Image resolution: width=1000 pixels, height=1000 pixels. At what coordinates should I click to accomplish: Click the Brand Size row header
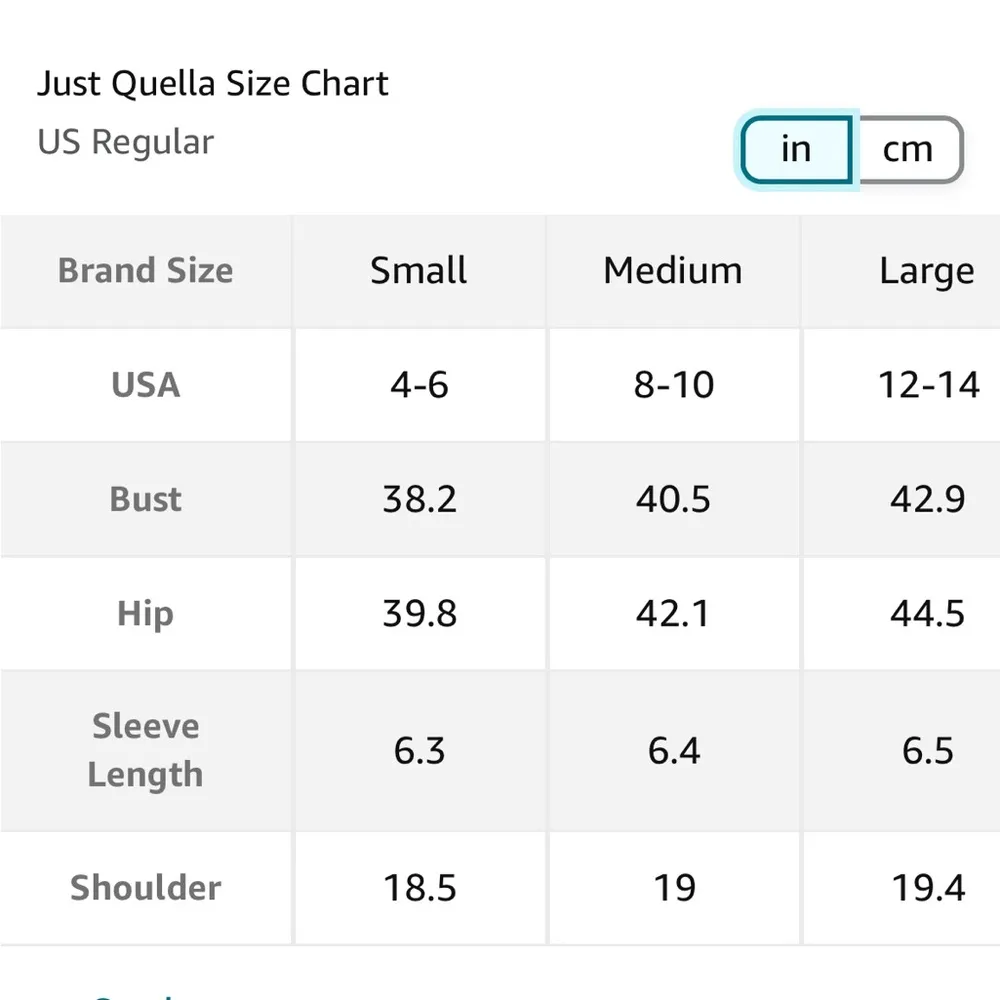coord(146,271)
